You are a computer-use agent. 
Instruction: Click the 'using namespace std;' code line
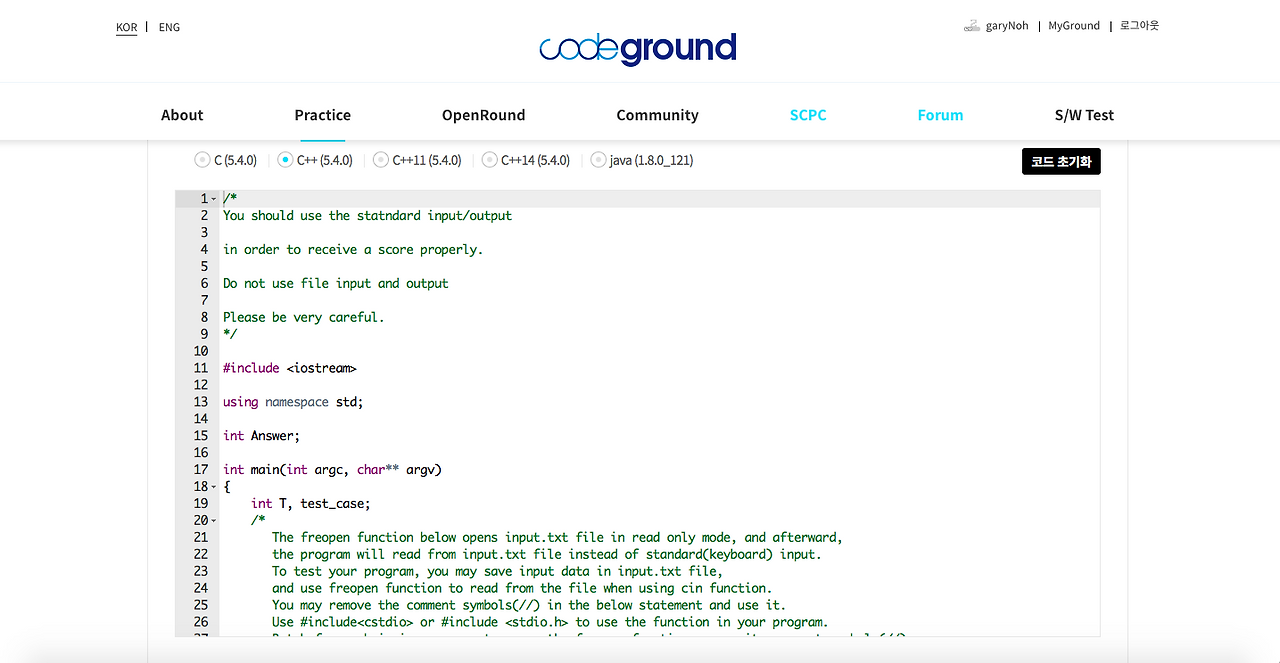point(293,402)
